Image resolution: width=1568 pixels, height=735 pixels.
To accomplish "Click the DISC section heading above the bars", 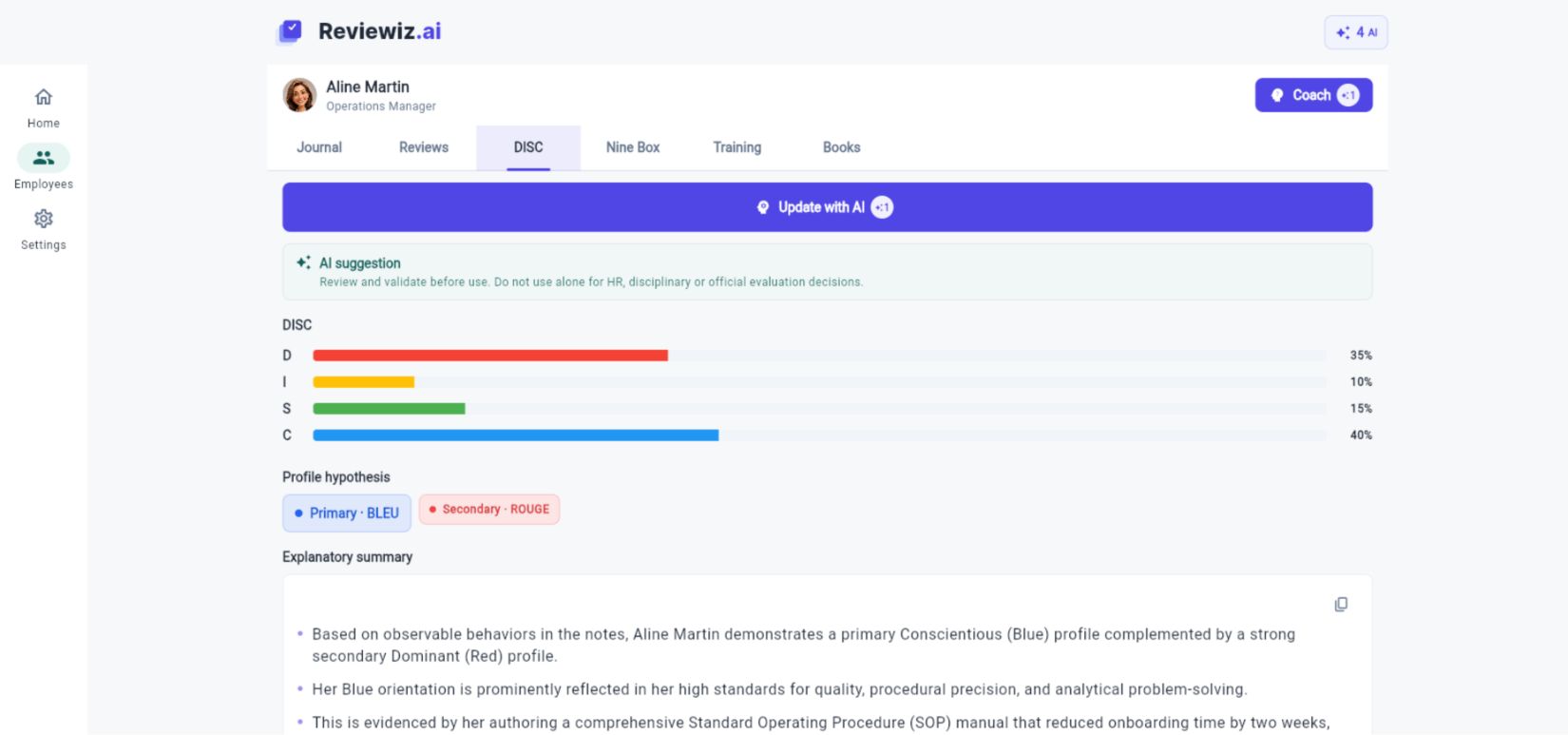I will 297,325.
